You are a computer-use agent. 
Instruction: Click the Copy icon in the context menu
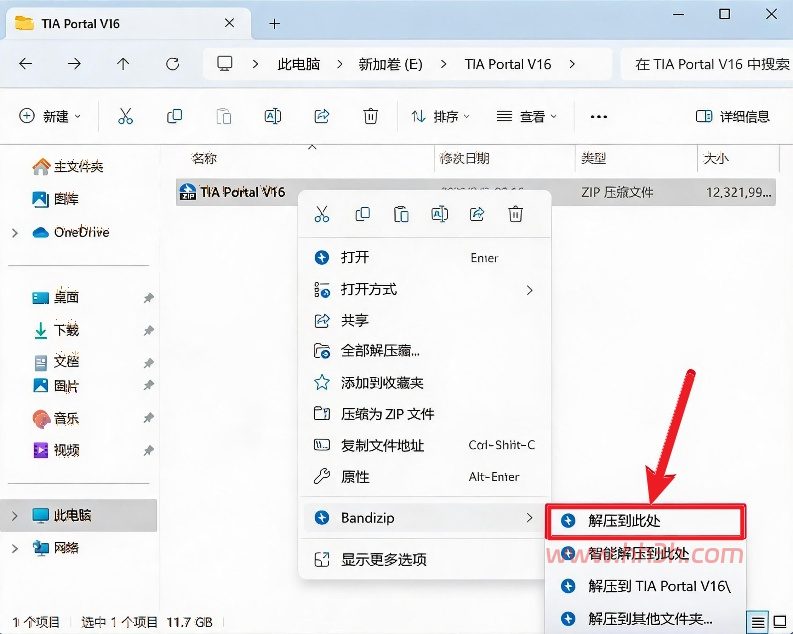coord(362,214)
